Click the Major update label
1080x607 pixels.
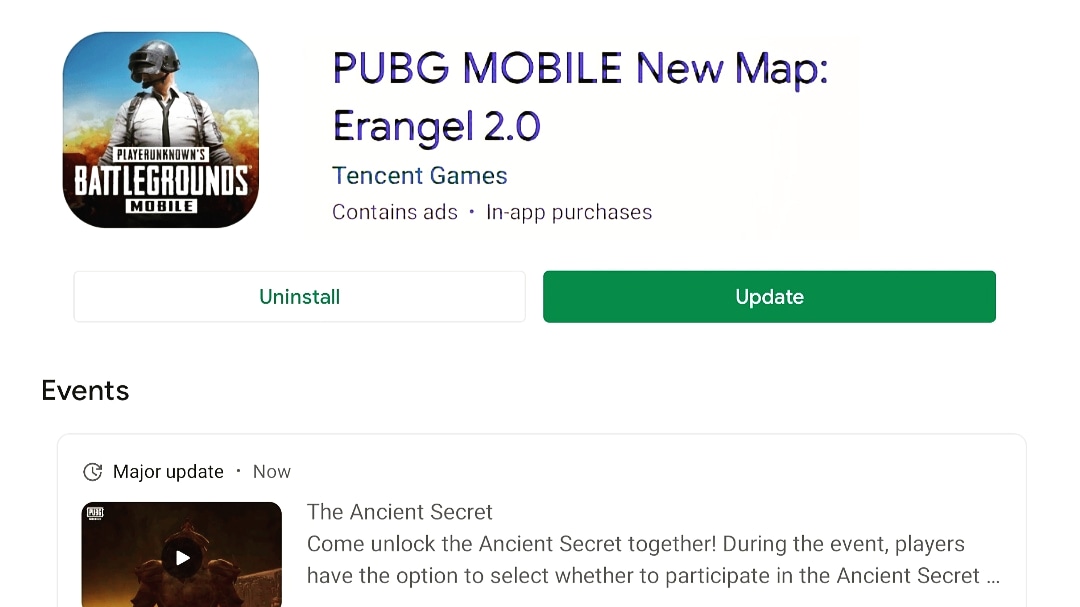[x=168, y=472]
